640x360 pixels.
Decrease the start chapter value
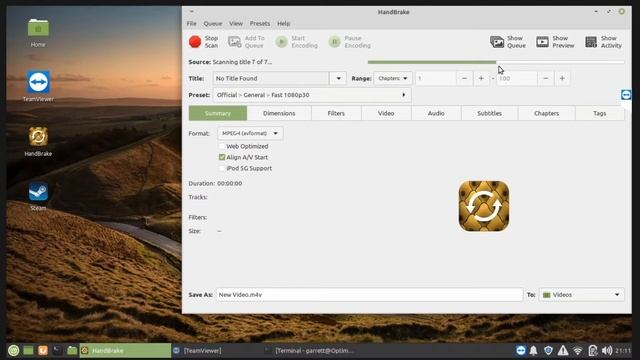tap(464, 78)
